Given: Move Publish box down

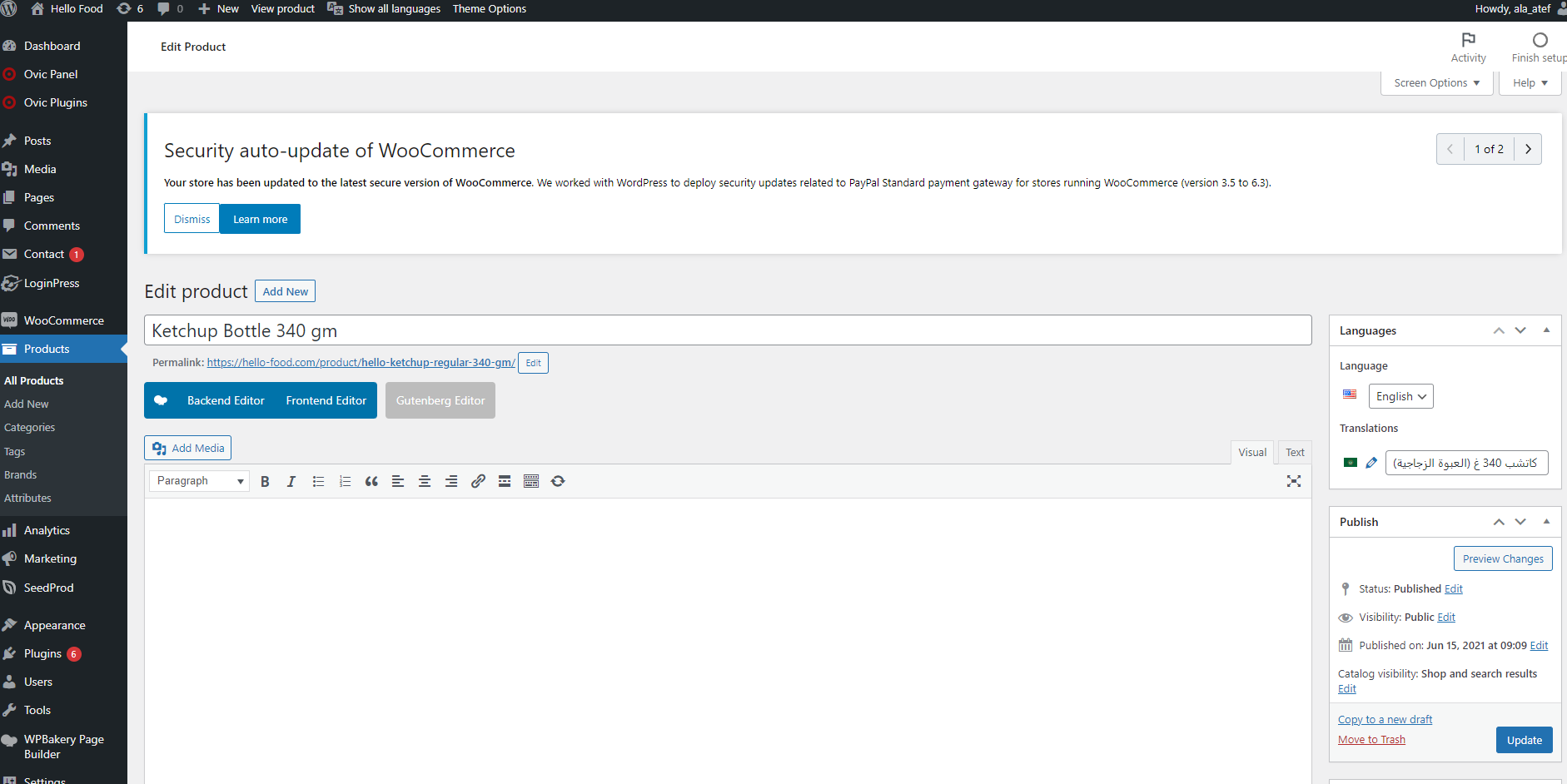Looking at the screenshot, I should pyautogui.click(x=1520, y=522).
